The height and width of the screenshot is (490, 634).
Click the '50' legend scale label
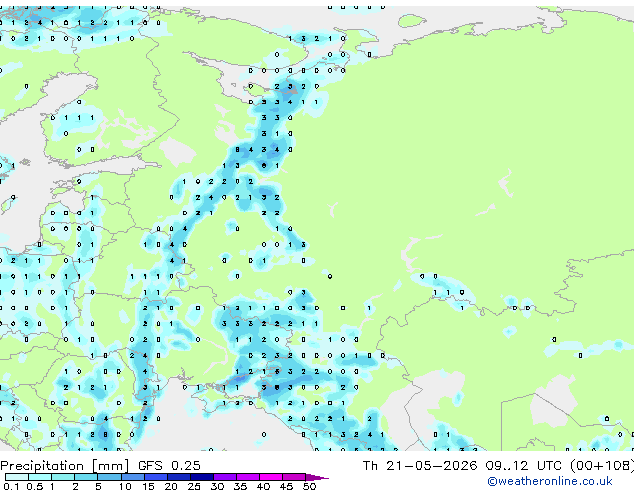pos(309,486)
